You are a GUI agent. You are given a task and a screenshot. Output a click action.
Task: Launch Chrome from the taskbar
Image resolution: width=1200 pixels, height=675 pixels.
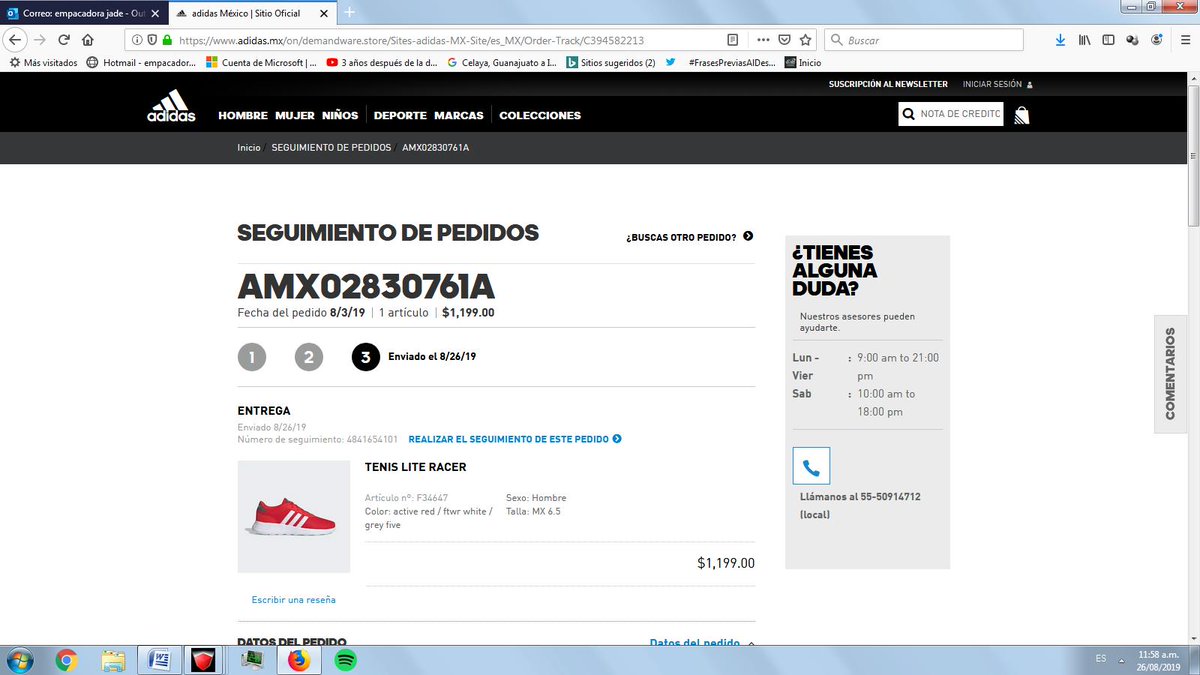point(67,660)
